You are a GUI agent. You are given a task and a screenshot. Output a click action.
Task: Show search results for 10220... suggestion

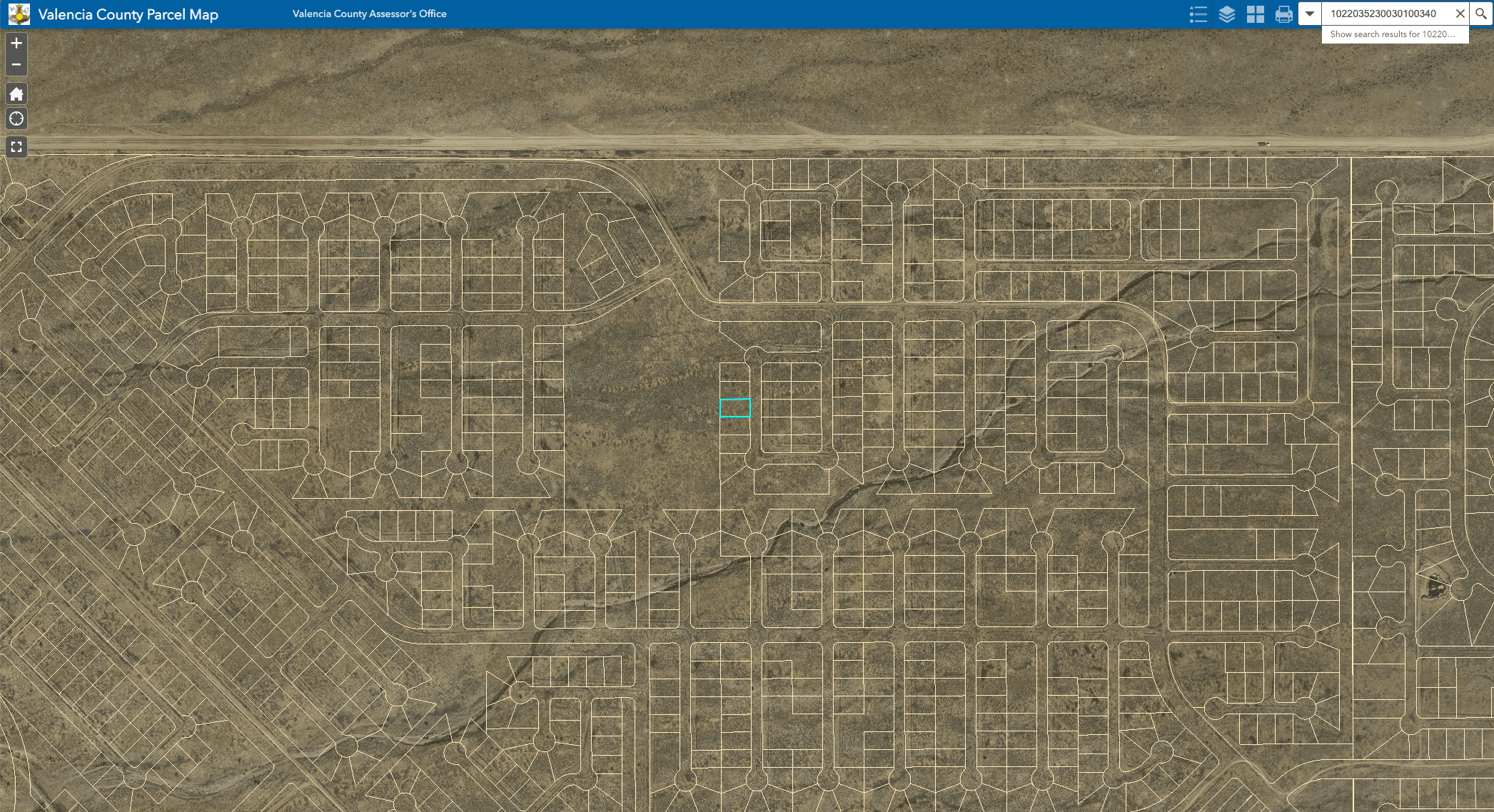click(x=1395, y=34)
